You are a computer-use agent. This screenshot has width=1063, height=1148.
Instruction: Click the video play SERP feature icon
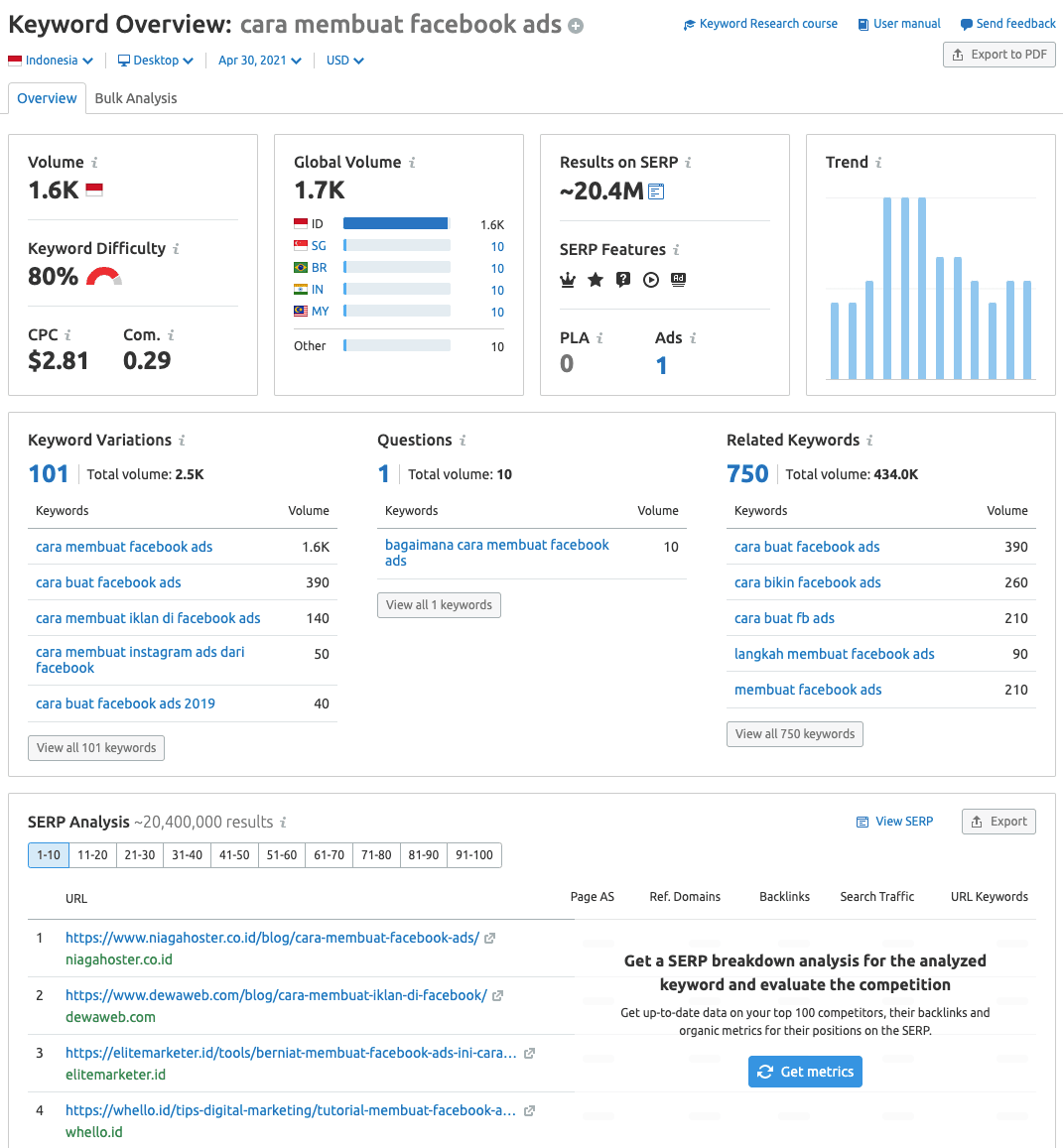coord(651,280)
